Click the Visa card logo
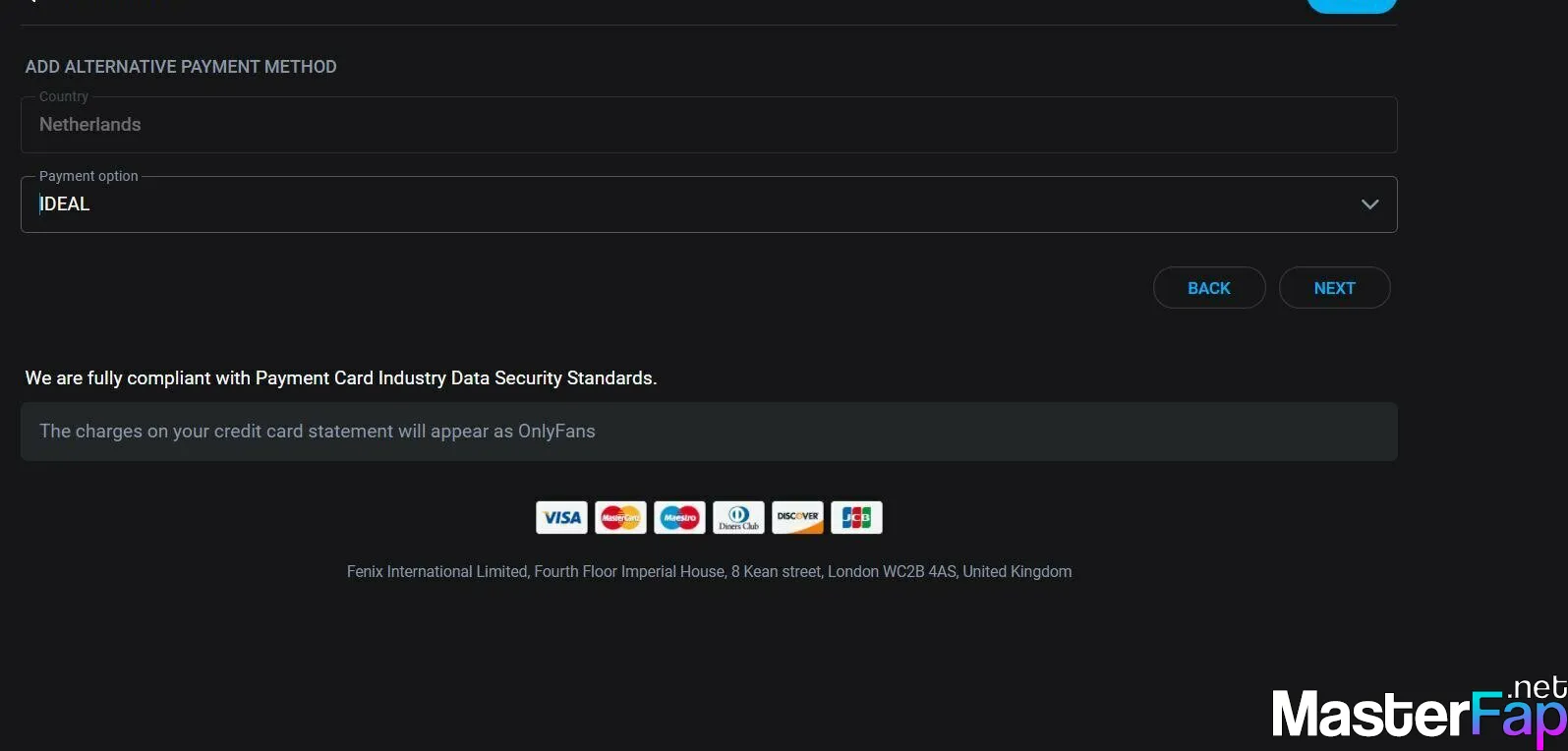Viewport: 1568px width, 751px height. (x=561, y=517)
